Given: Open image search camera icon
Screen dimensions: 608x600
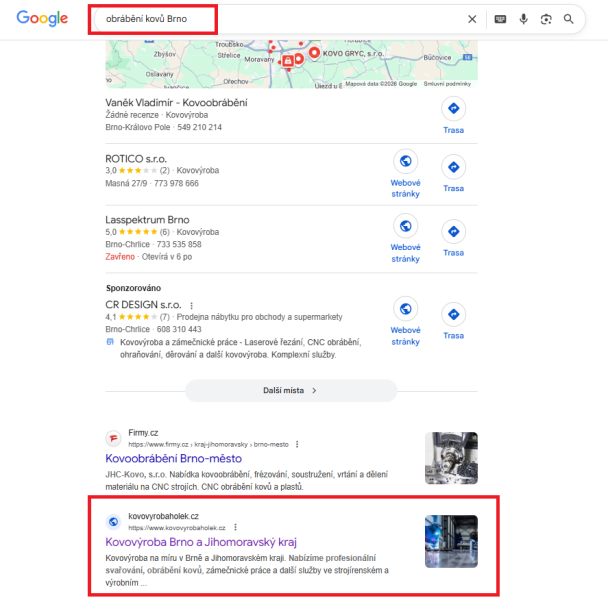Looking at the screenshot, I should click(x=546, y=19).
